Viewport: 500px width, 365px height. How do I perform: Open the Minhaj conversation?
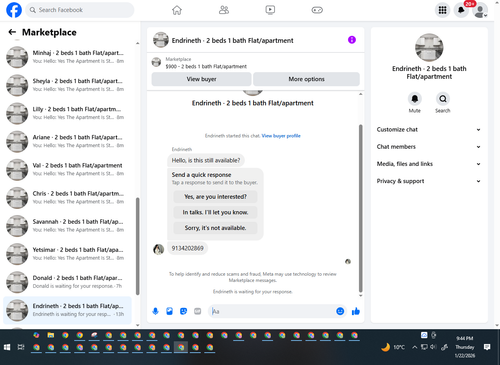coord(67,57)
